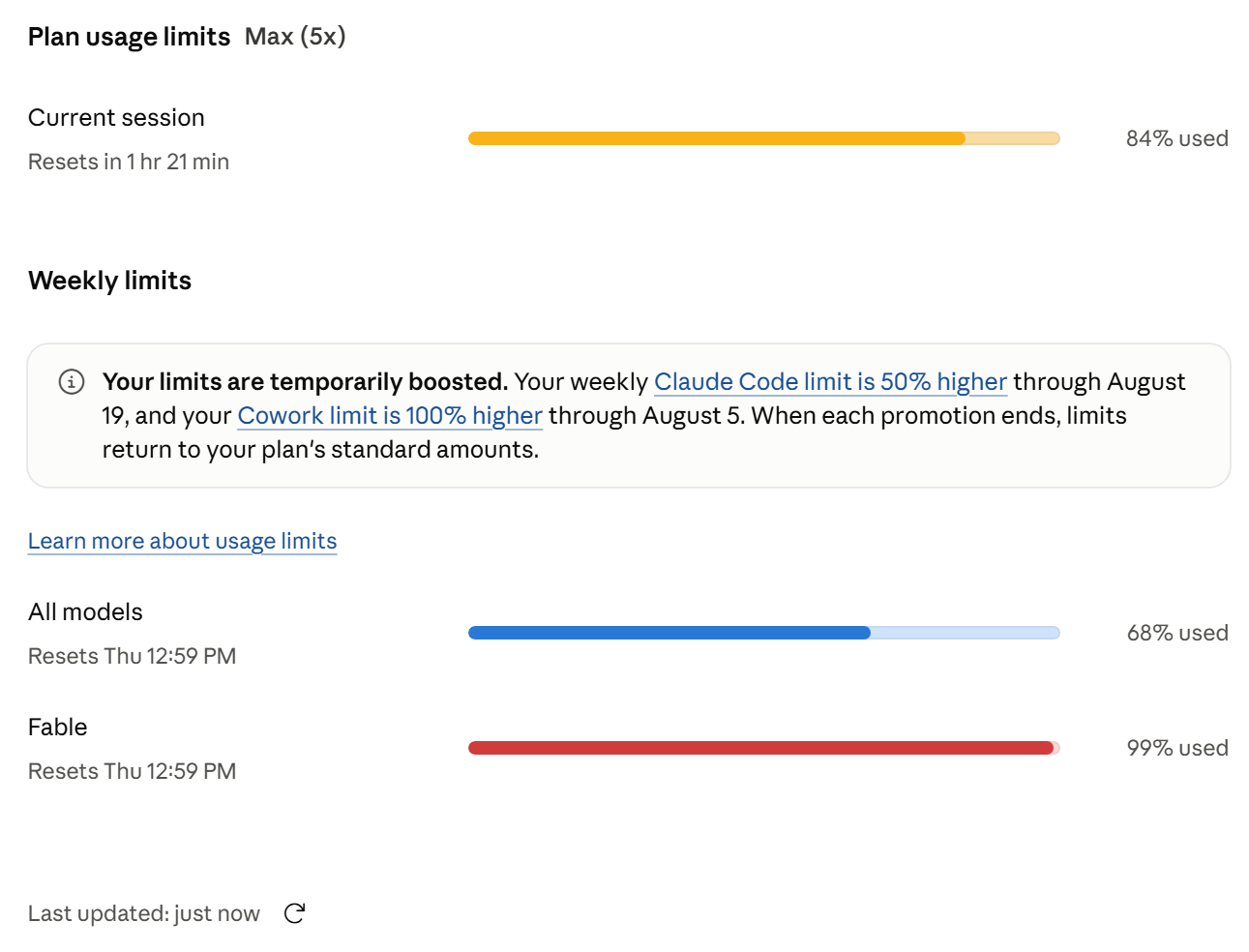Click the orange Current session progress bar
This screenshot has height=952, width=1249.
764,138
